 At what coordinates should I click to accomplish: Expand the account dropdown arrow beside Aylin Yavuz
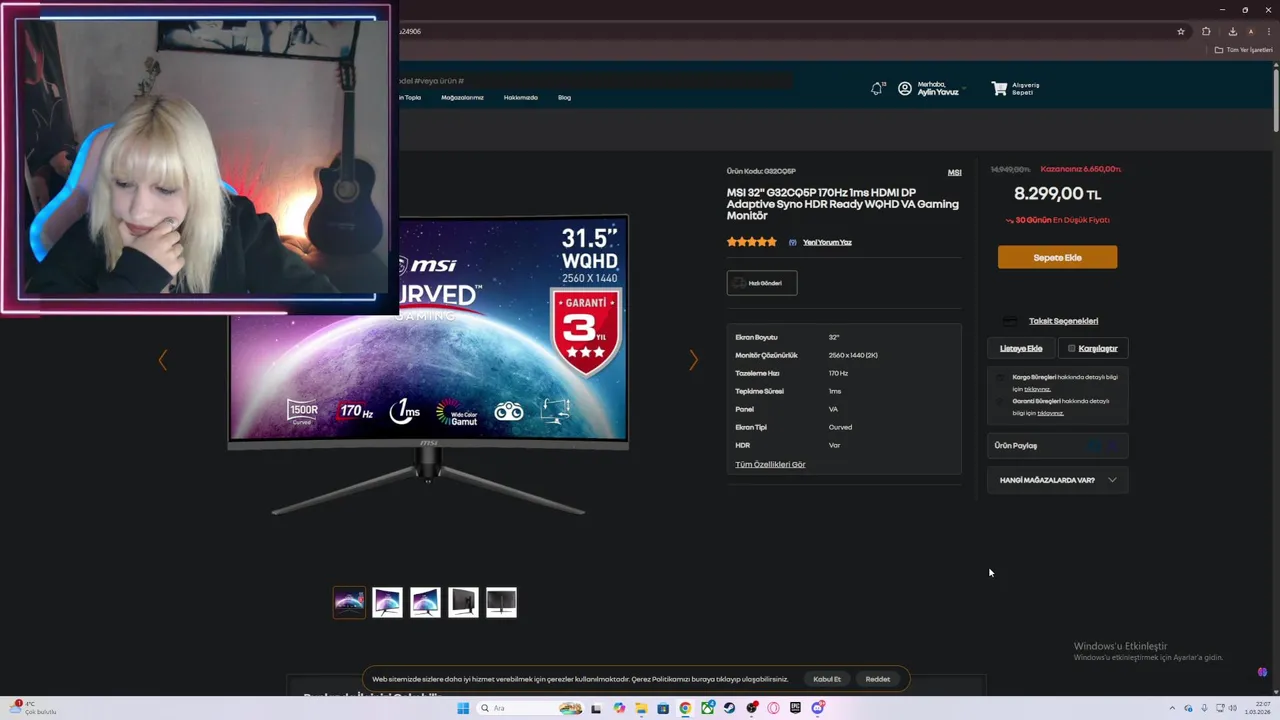(965, 90)
